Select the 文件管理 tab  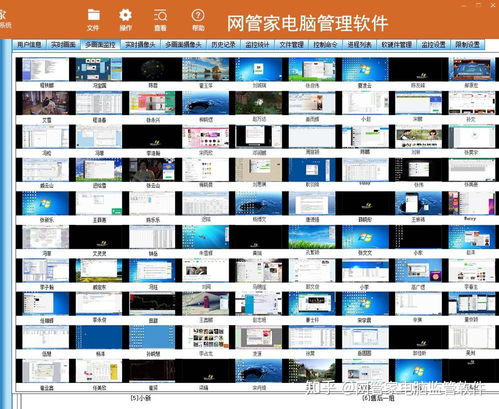point(291,44)
